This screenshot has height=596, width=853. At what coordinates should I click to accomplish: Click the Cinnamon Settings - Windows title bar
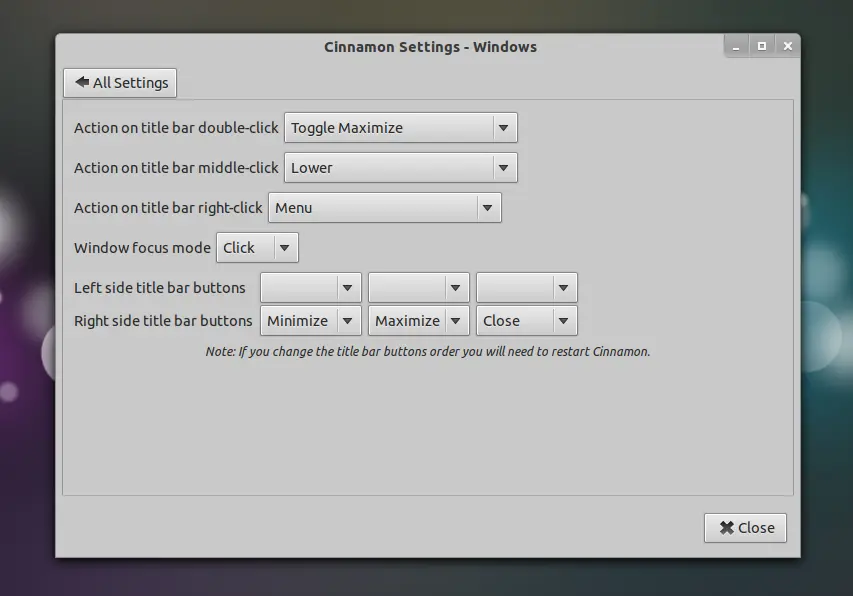[430, 47]
